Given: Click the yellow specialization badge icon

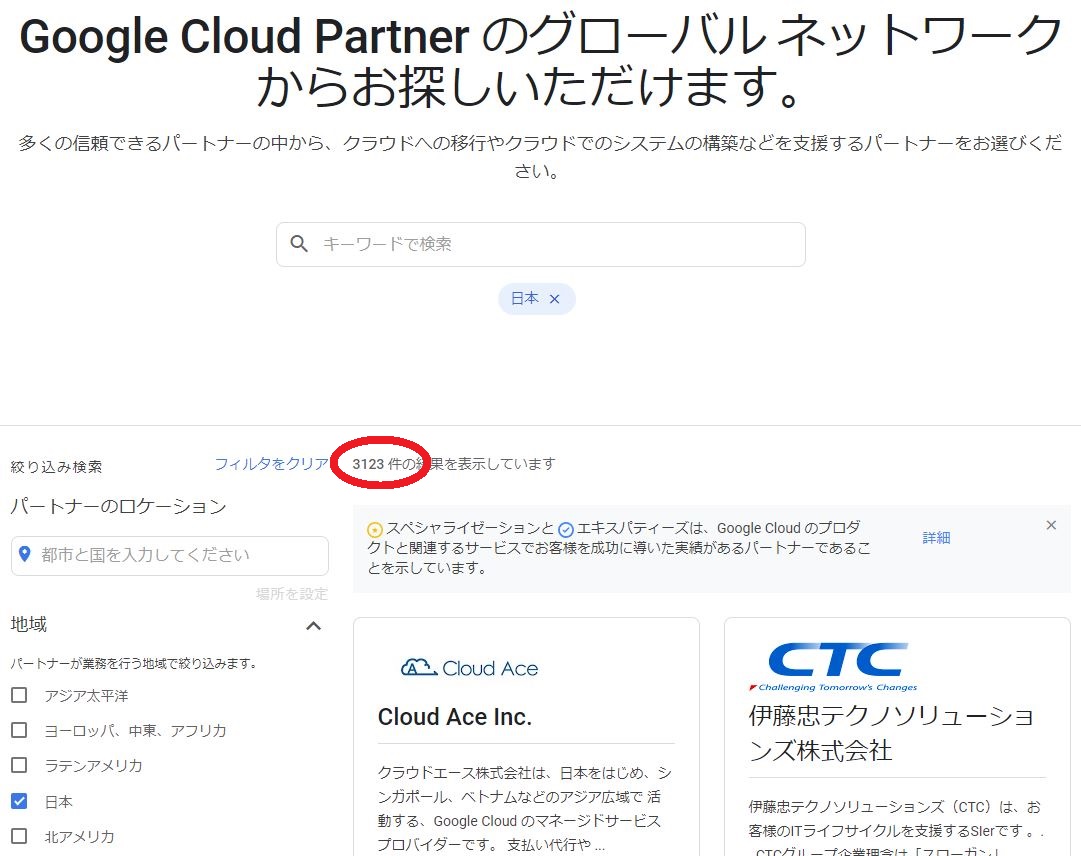Looking at the screenshot, I should (x=374, y=529).
